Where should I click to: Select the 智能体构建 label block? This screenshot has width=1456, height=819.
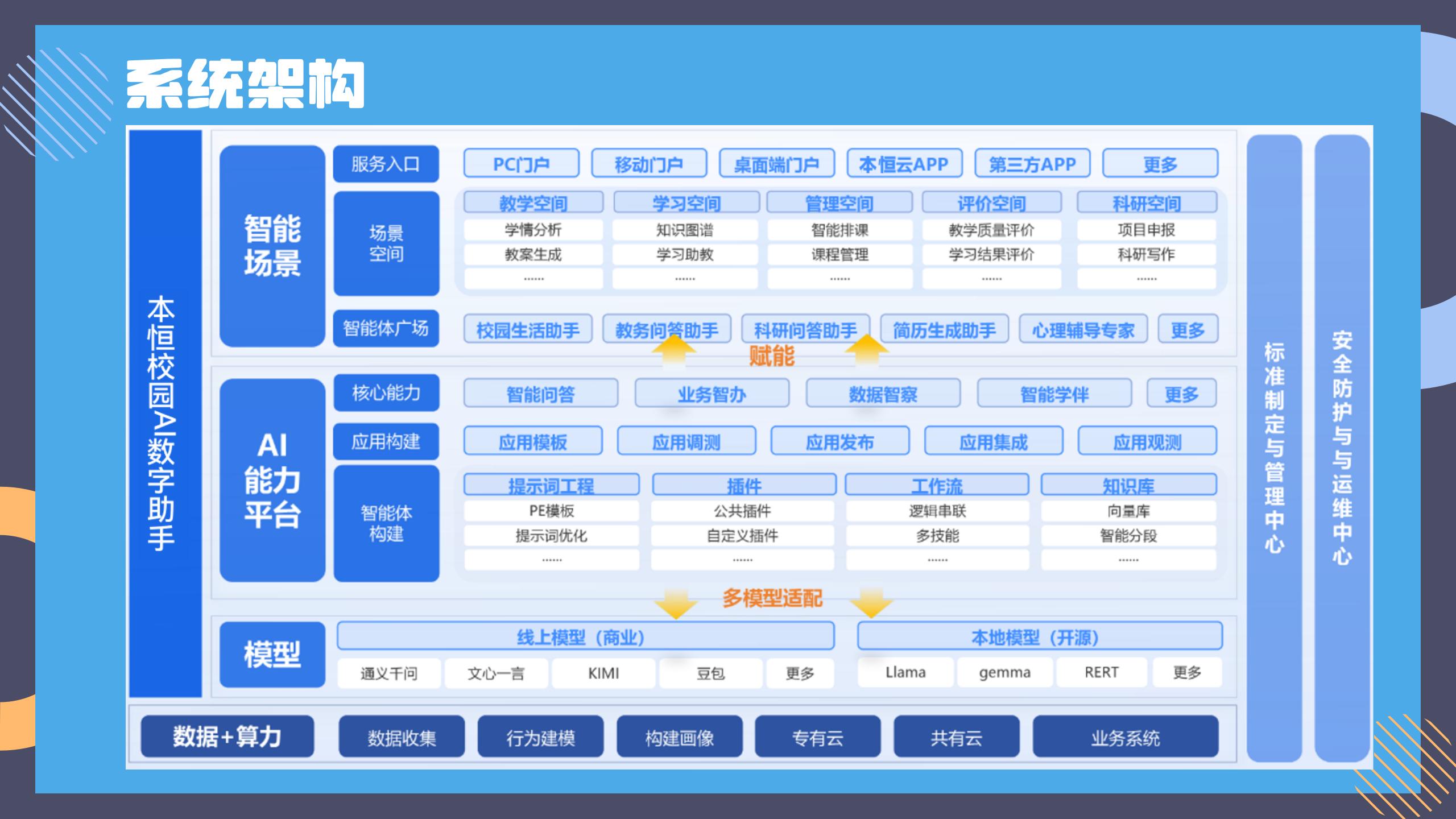386,523
